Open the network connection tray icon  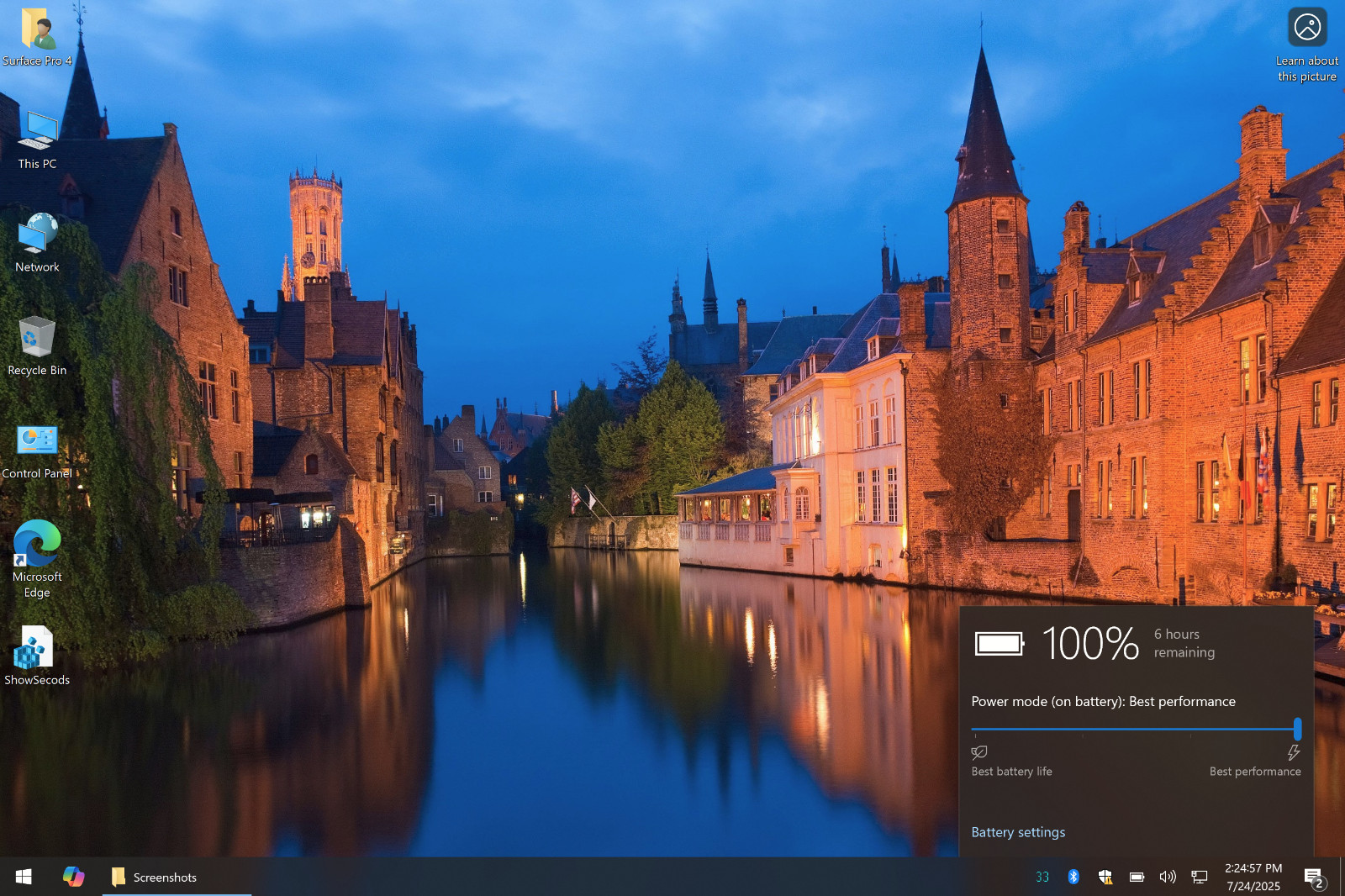1200,877
